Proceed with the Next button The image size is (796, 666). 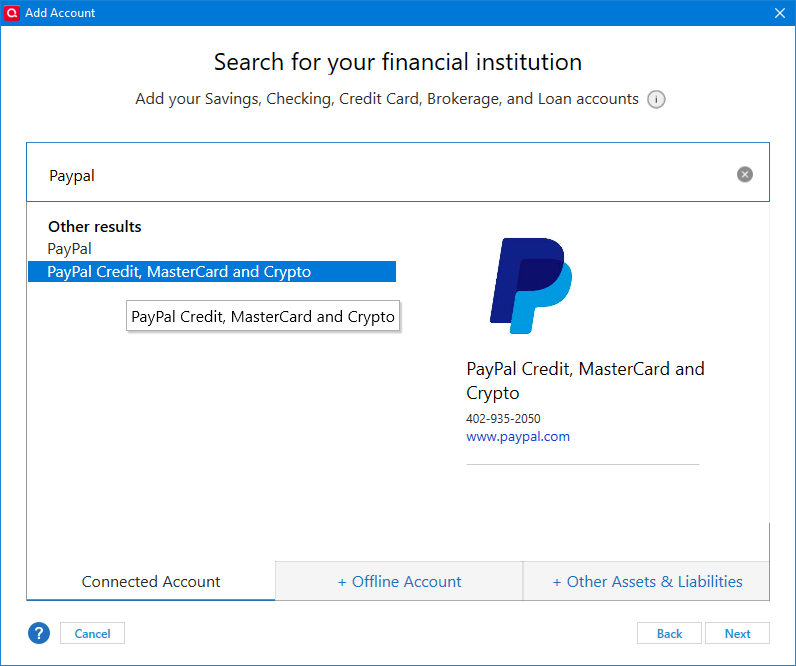click(x=737, y=634)
